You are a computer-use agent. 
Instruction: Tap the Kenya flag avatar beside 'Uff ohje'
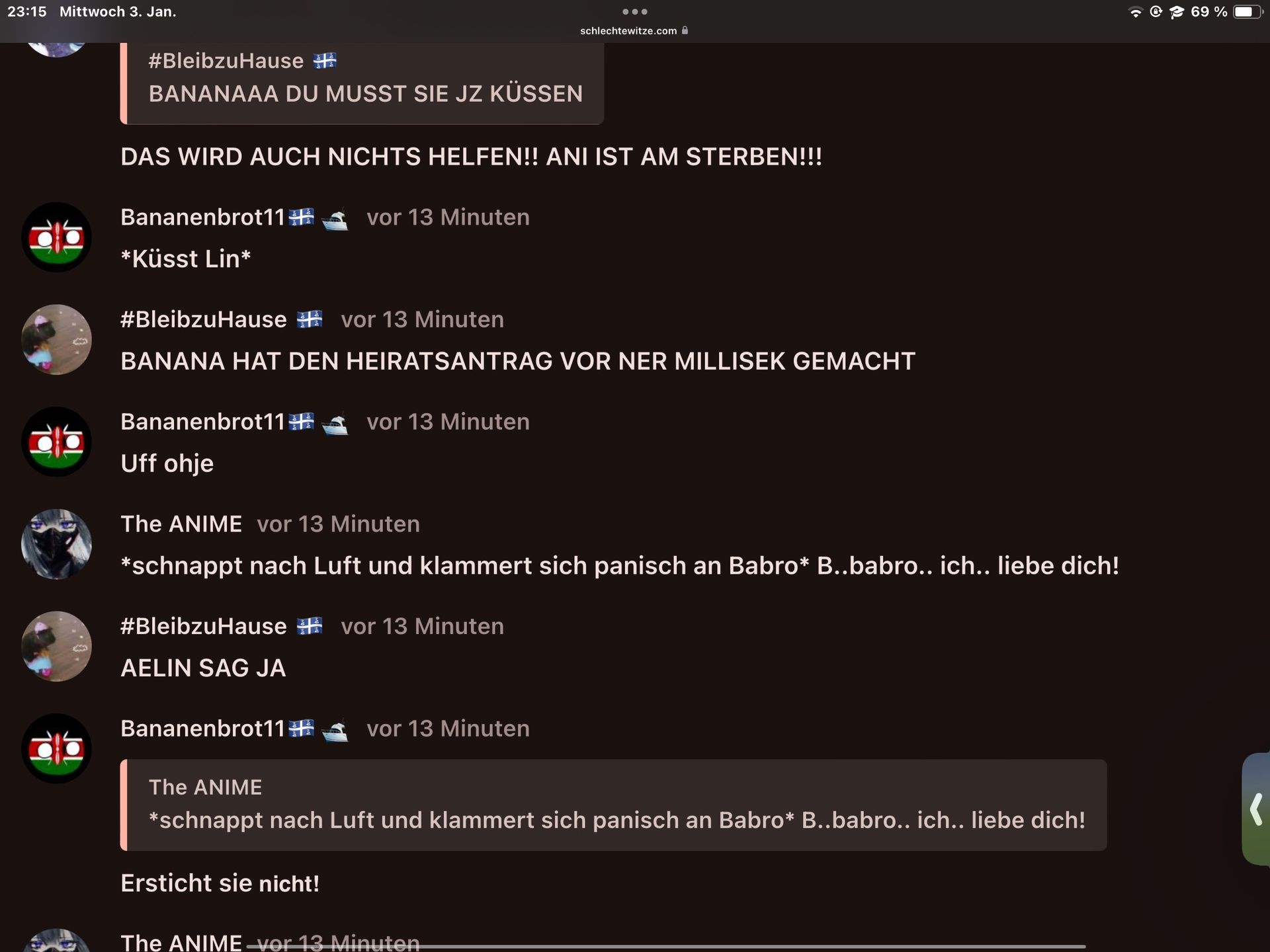coord(56,442)
